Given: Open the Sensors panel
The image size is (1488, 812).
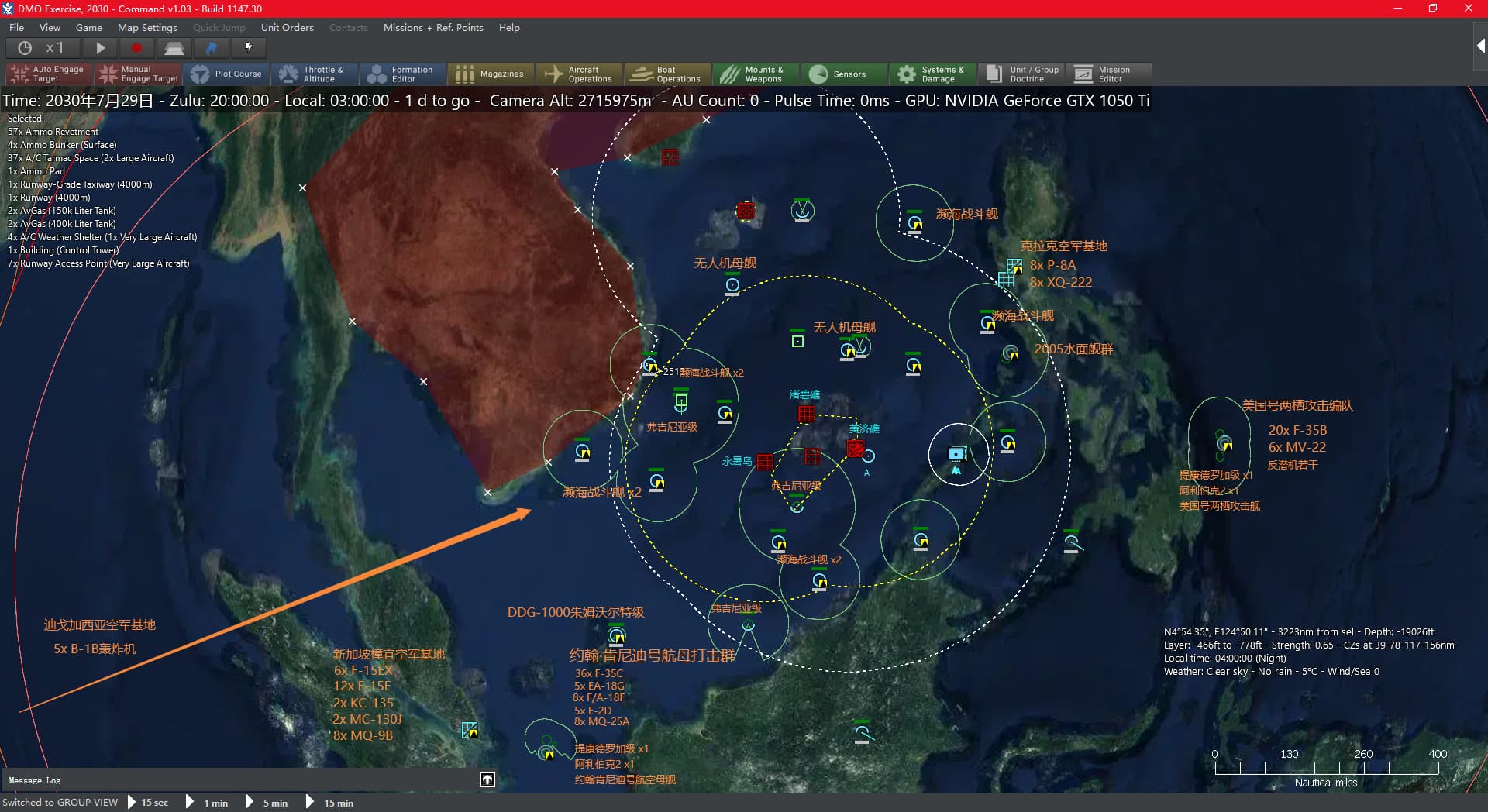Looking at the screenshot, I should (x=844, y=74).
